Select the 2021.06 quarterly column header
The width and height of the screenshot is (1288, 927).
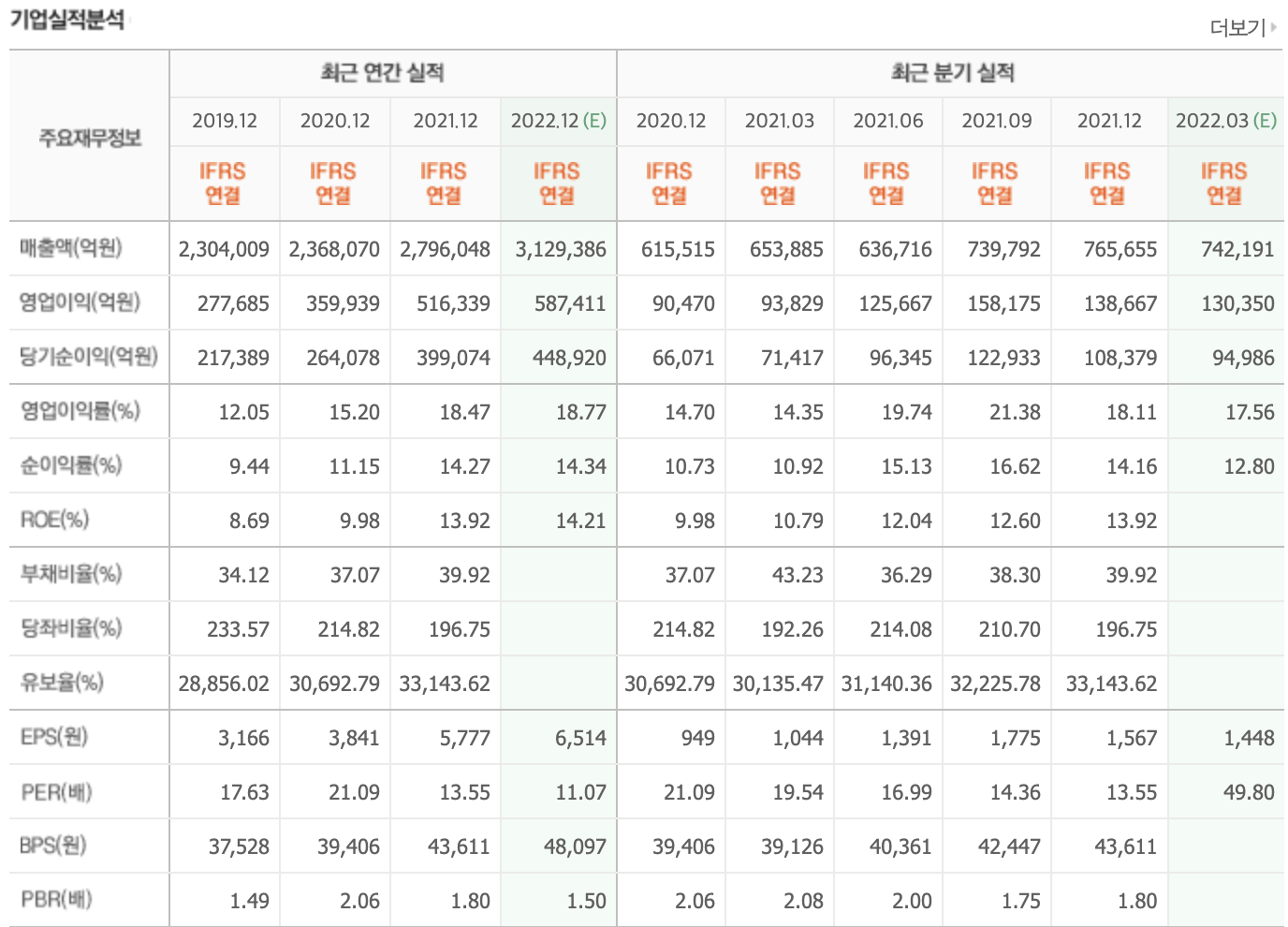point(888,121)
